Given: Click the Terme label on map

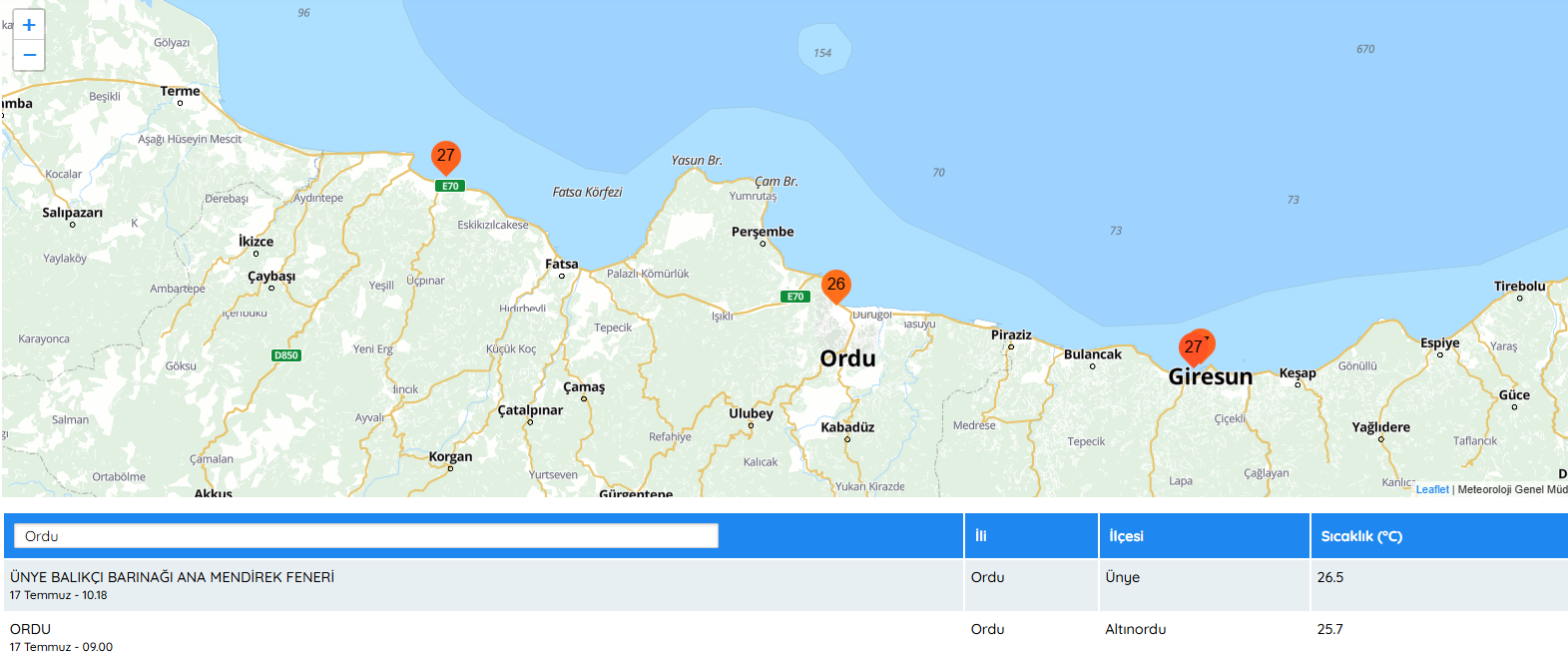Looking at the screenshot, I should (x=180, y=91).
